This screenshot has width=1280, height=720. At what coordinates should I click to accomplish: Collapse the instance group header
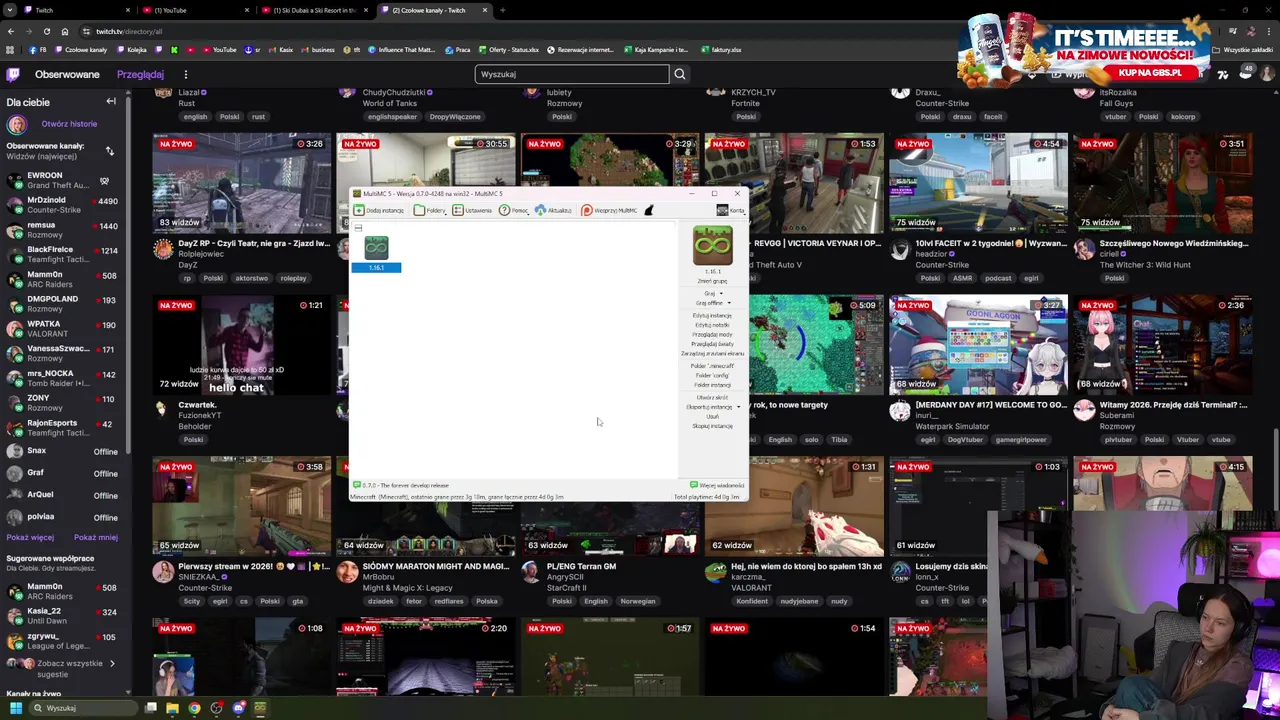[x=358, y=228]
